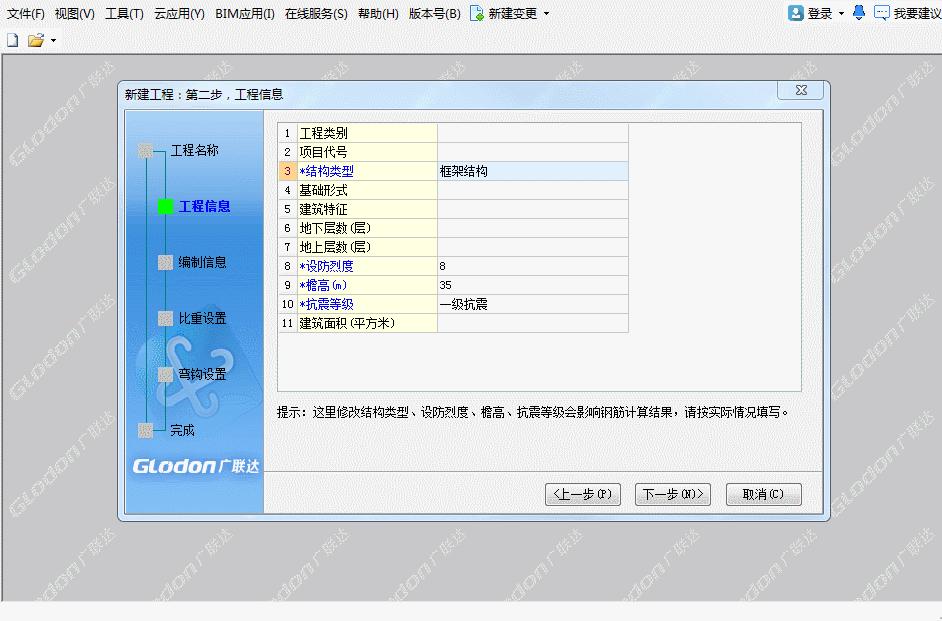Click the green 工程信息 step marker

[165, 207]
